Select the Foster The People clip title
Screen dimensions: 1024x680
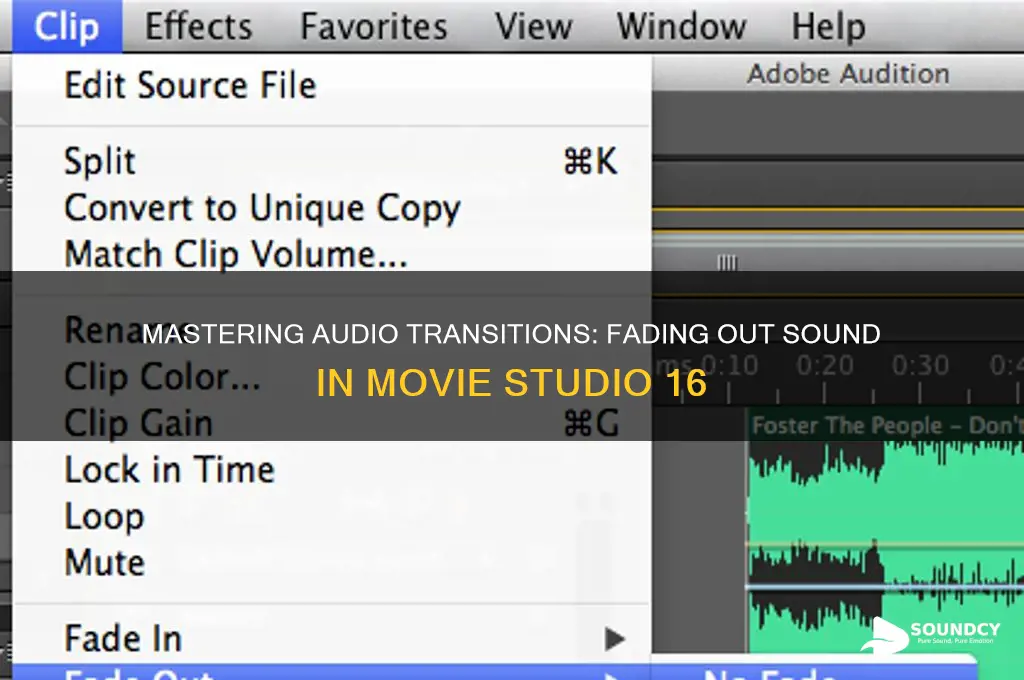pyautogui.click(x=887, y=425)
